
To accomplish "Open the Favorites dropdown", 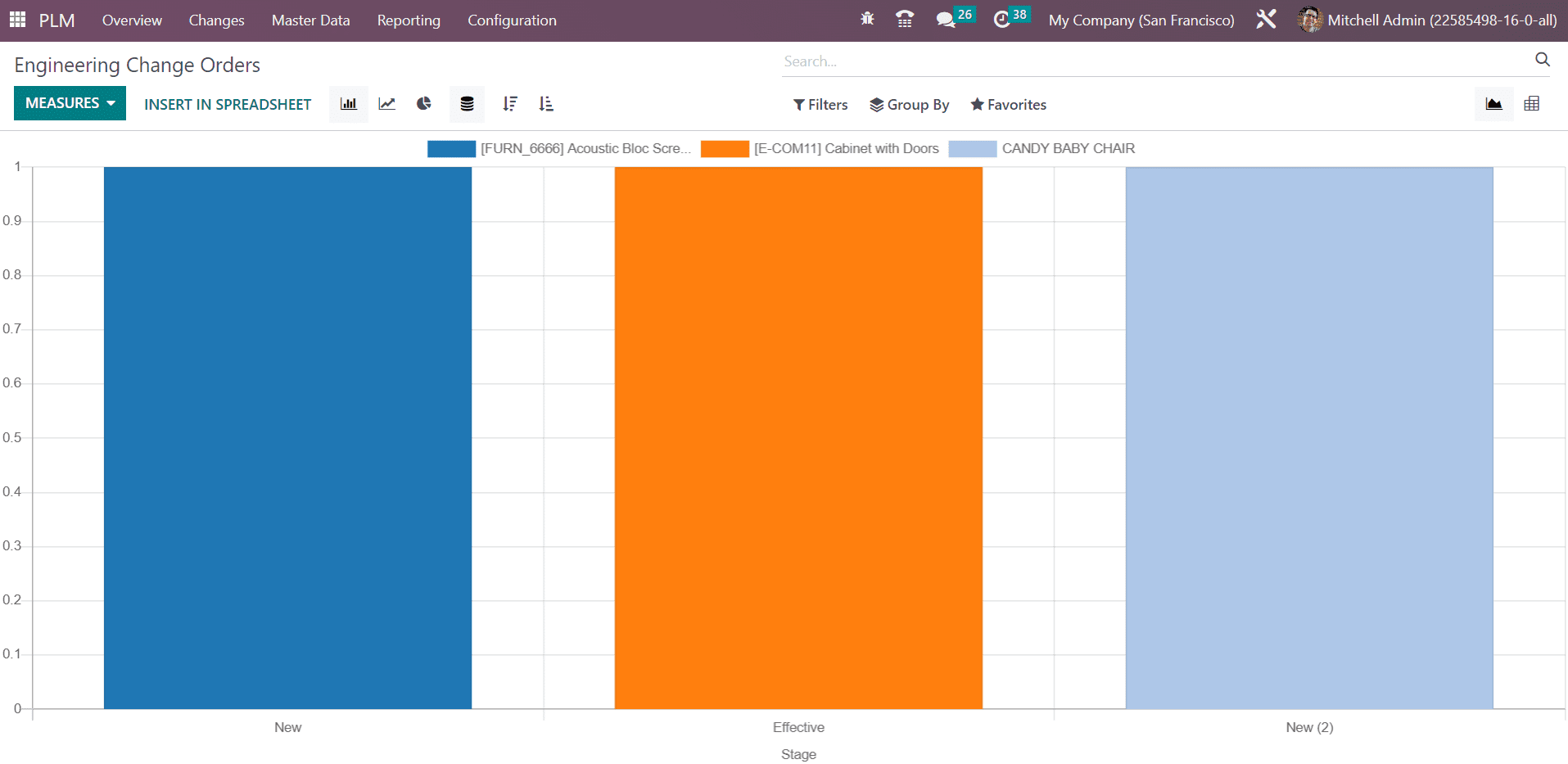I will (1009, 105).
